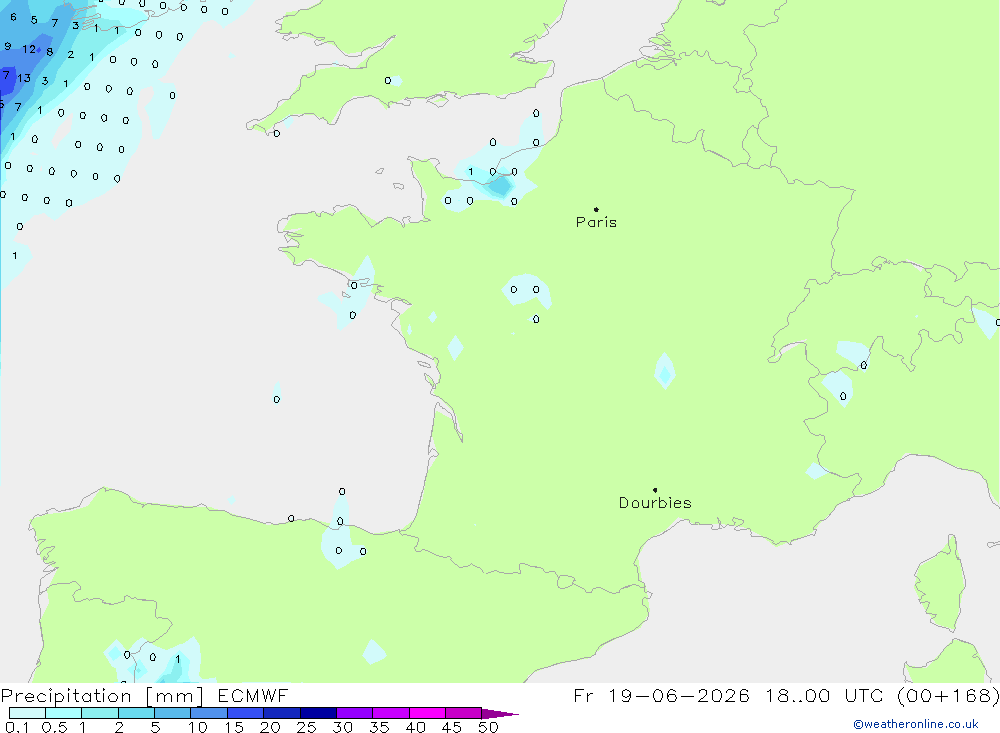Pick the legend swatch between 35 and 40
1000x733 pixels.
coord(391,713)
